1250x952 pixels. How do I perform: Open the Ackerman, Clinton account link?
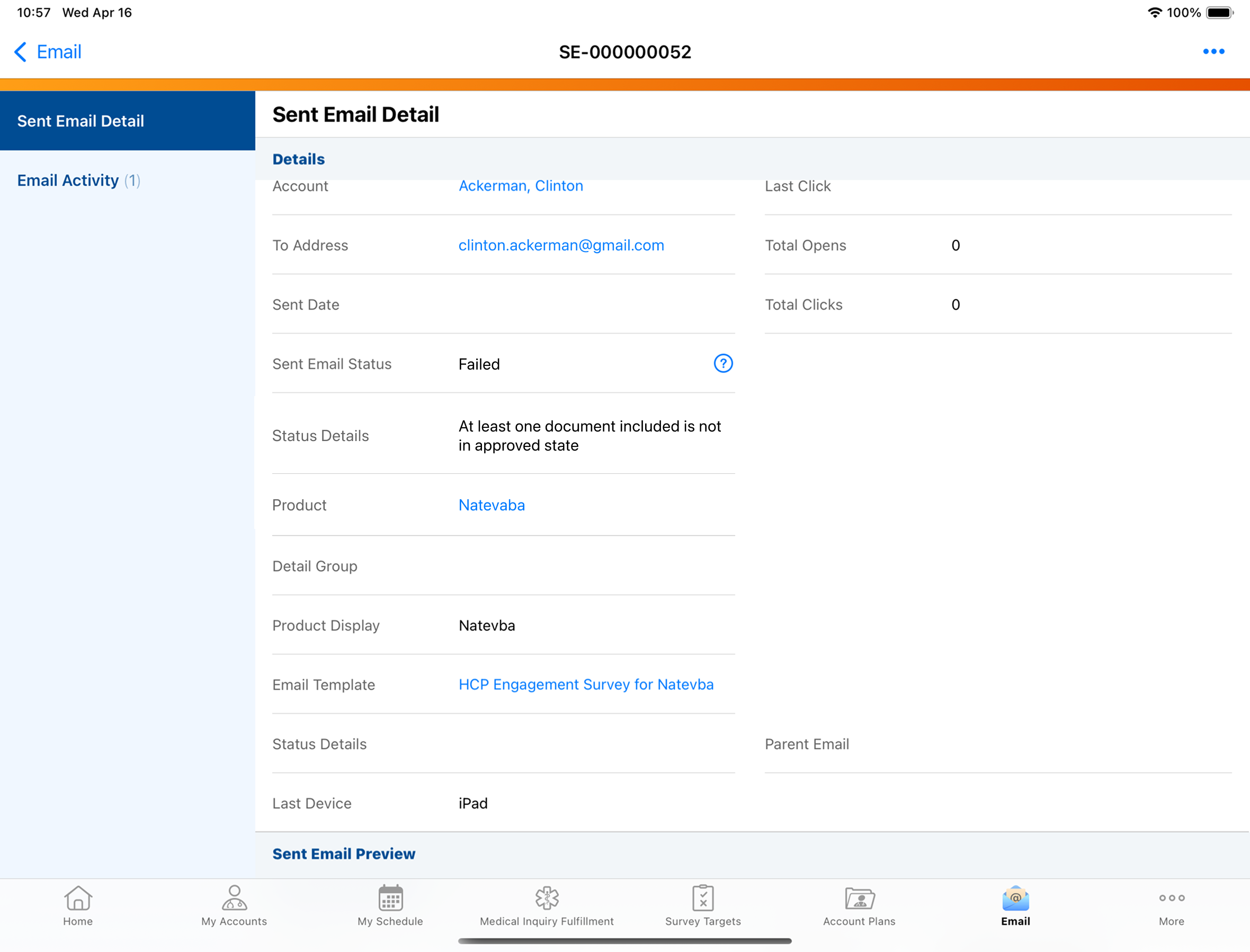(x=521, y=186)
